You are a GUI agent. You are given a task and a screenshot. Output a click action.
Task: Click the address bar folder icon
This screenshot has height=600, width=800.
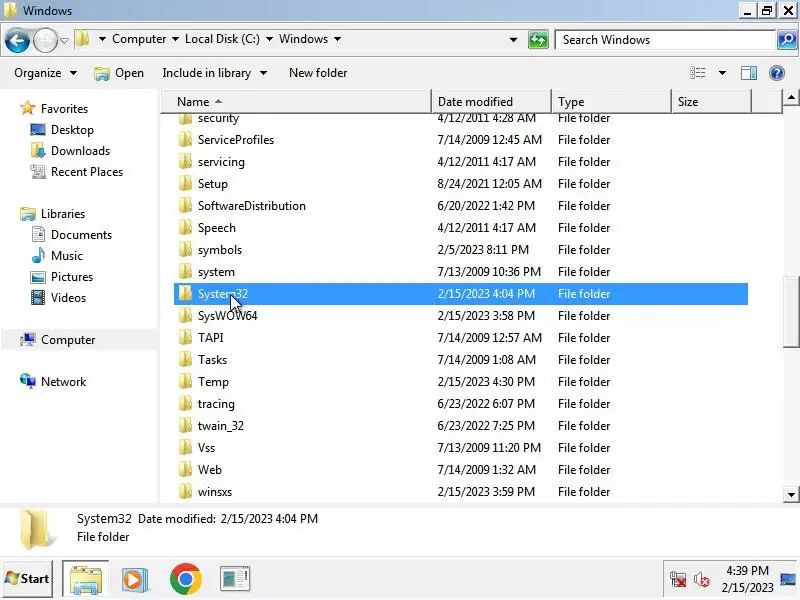83,39
